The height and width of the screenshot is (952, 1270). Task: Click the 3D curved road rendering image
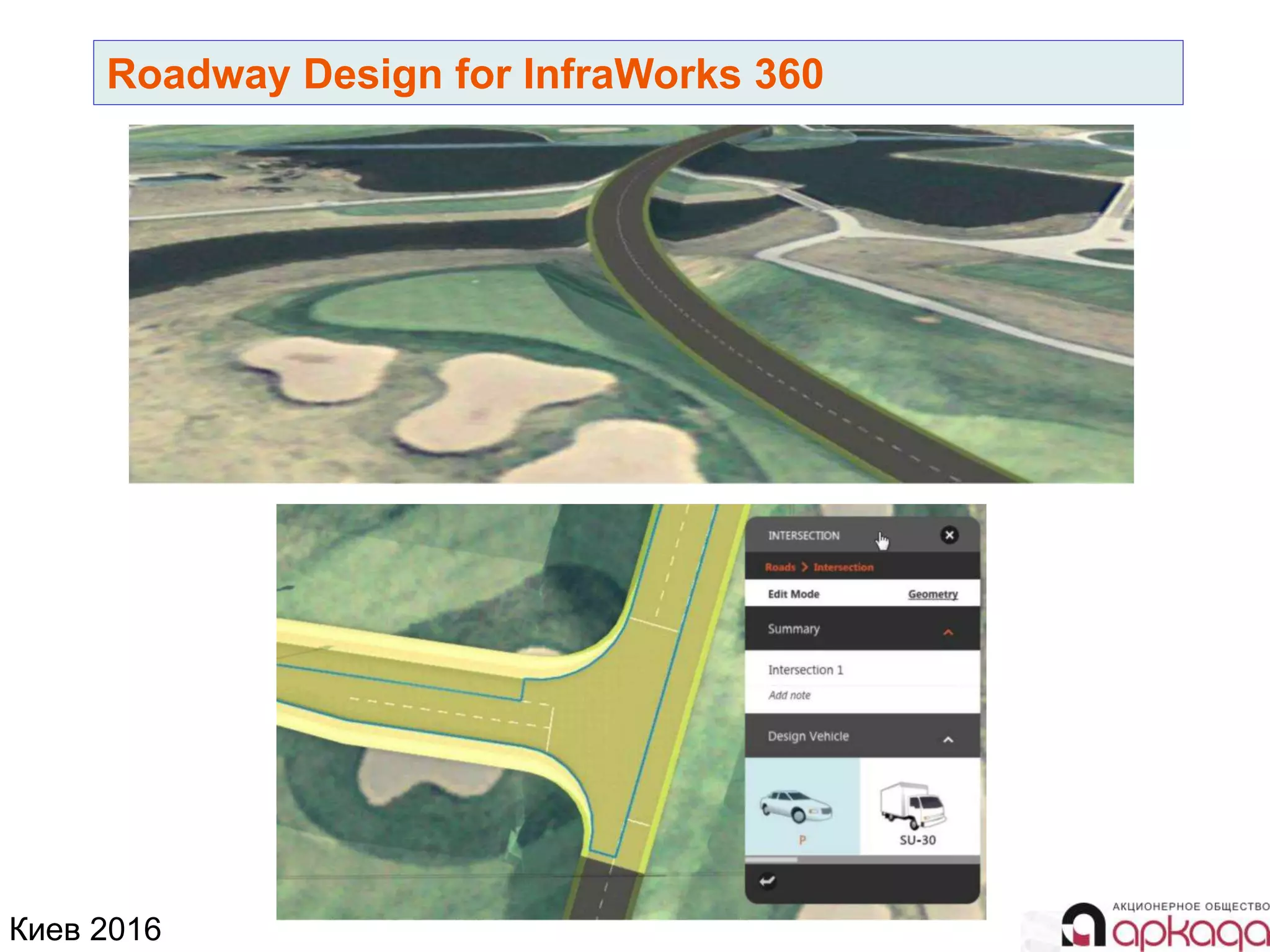[x=631, y=304]
